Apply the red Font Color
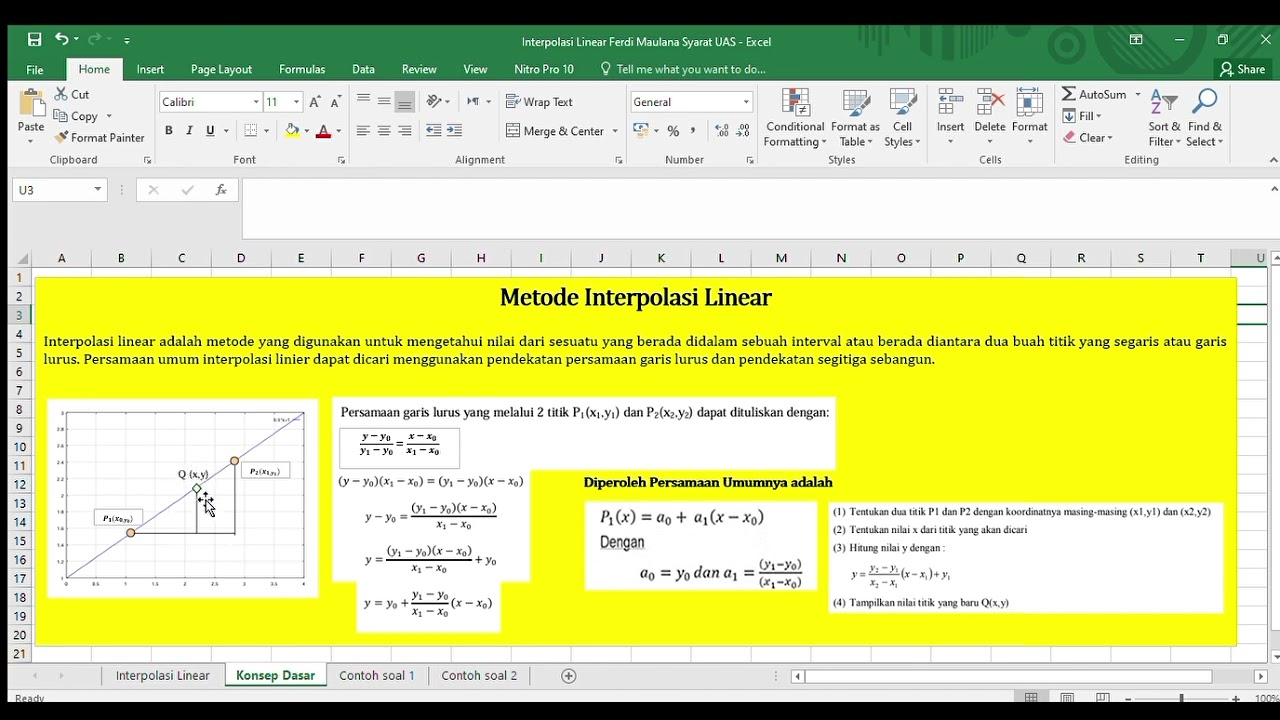This screenshot has height=720, width=1280. (x=323, y=131)
